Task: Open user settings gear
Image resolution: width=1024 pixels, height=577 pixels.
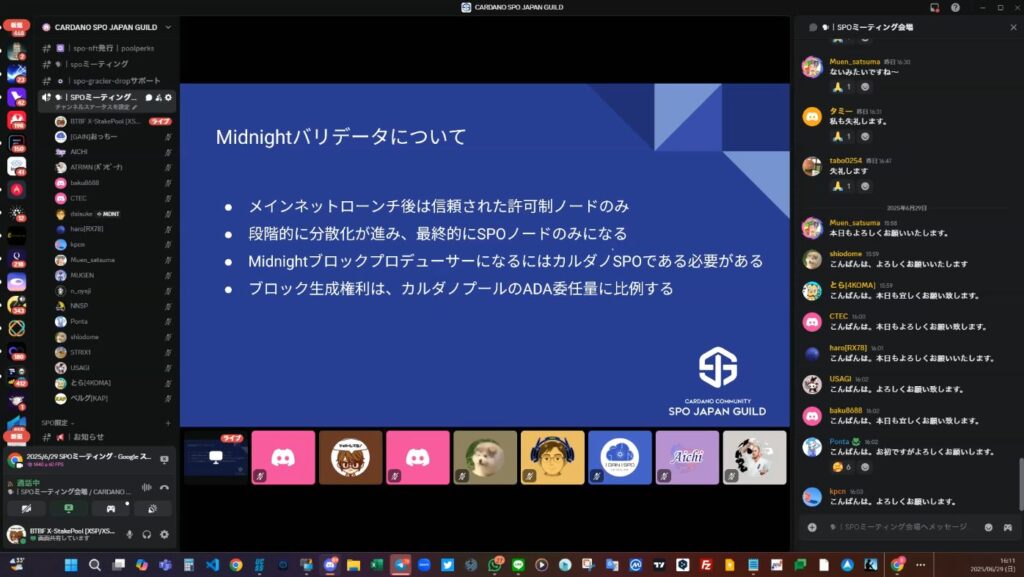Action: coord(165,535)
